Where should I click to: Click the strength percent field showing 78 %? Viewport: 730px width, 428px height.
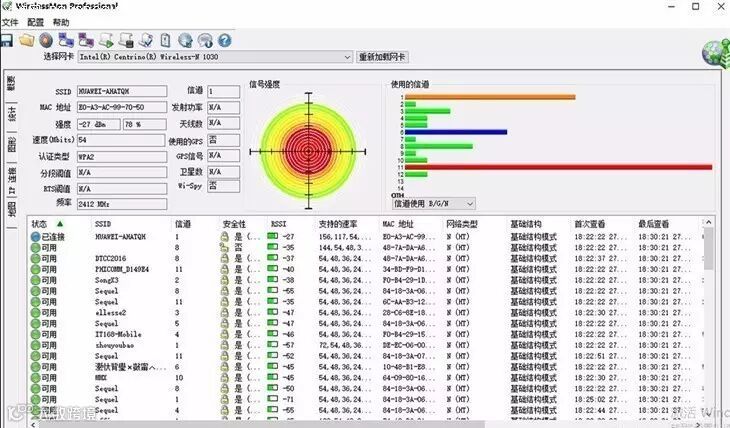[145, 124]
